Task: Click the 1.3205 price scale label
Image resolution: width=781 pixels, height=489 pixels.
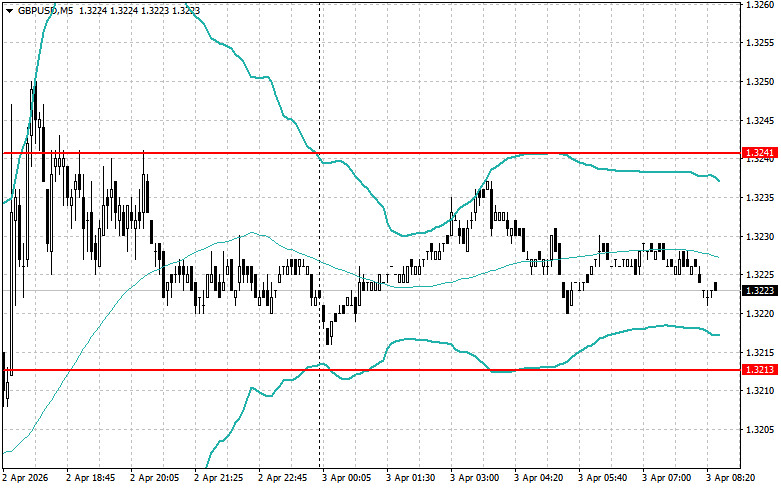Action: [x=760, y=430]
